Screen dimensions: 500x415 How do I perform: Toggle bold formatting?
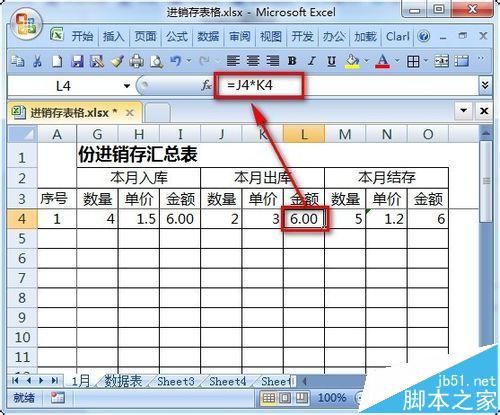point(292,61)
